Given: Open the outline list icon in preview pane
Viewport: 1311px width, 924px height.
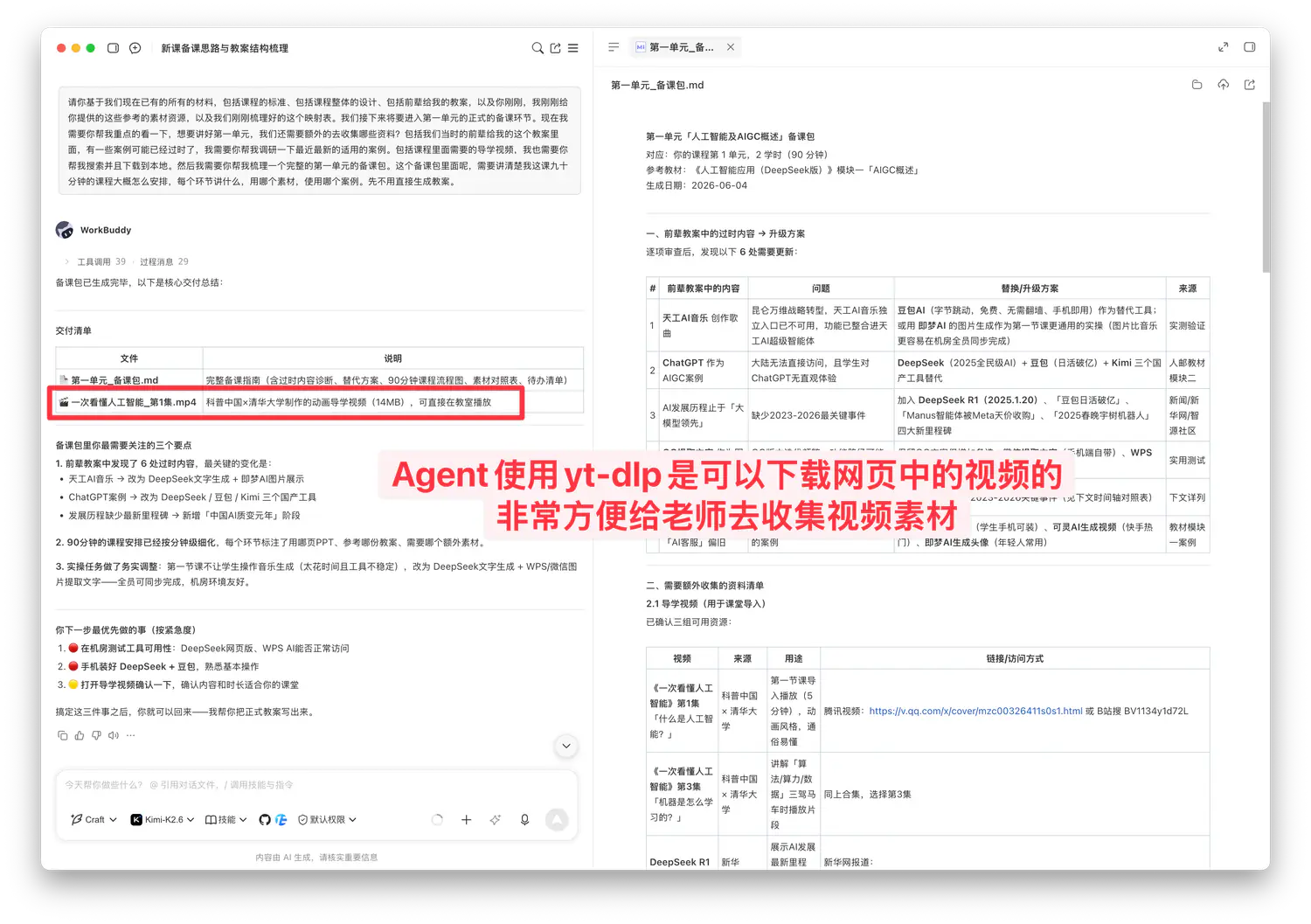Looking at the screenshot, I should (x=614, y=47).
